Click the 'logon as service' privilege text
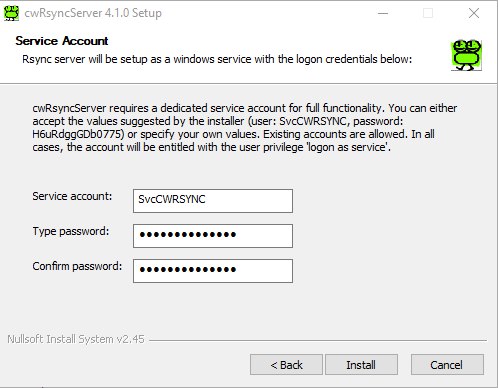Screen dimensions: 498x388 348,147
